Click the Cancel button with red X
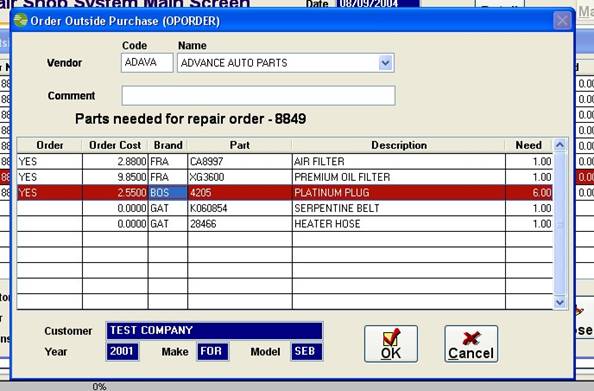594x391 pixels. [x=471, y=344]
